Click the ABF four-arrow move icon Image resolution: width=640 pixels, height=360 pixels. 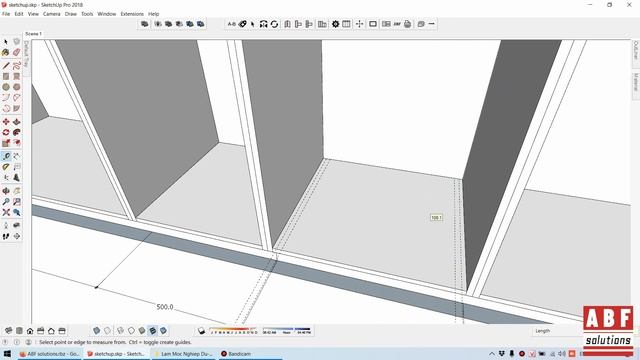point(359,24)
